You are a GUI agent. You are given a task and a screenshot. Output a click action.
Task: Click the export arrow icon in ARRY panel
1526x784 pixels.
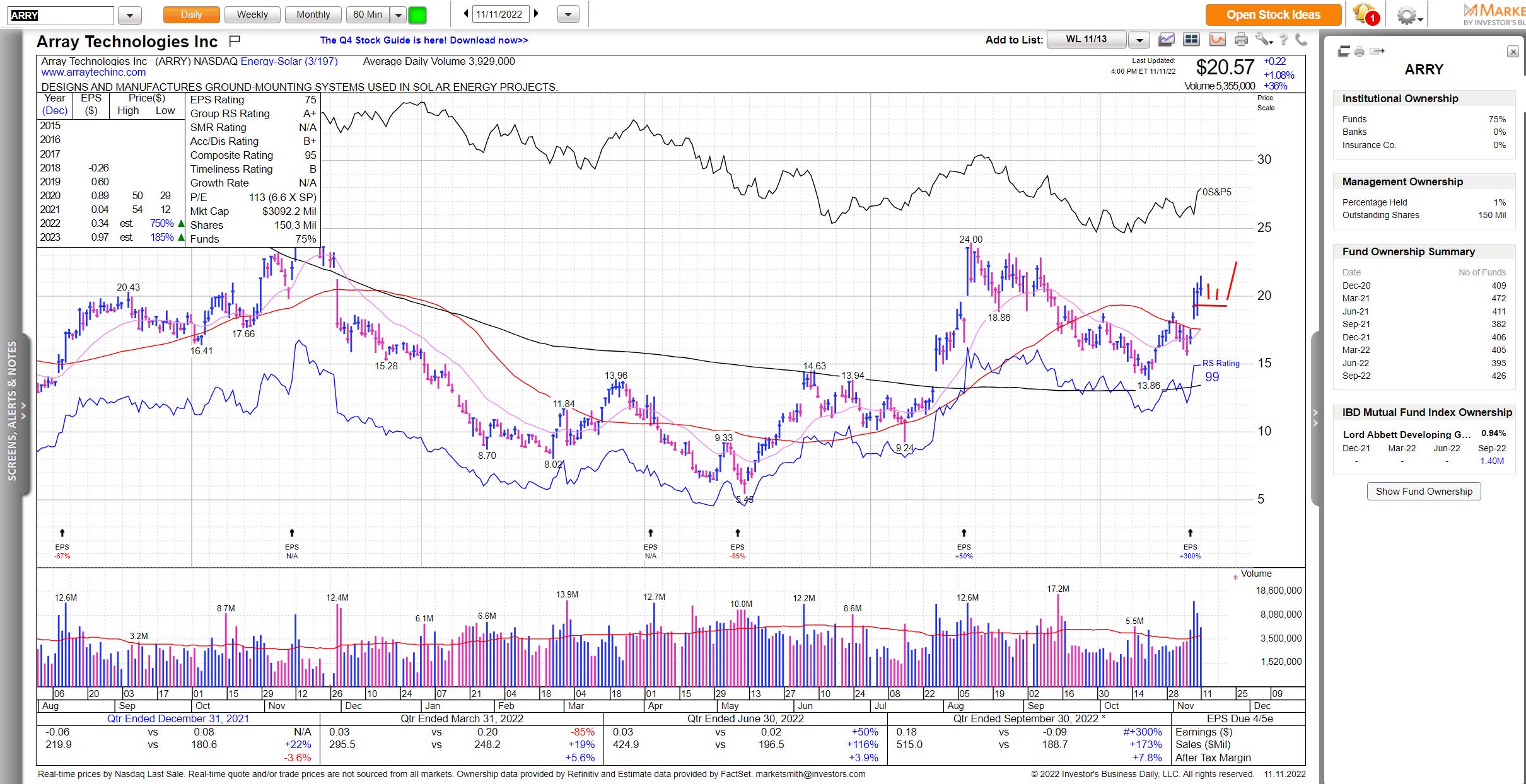(1377, 51)
